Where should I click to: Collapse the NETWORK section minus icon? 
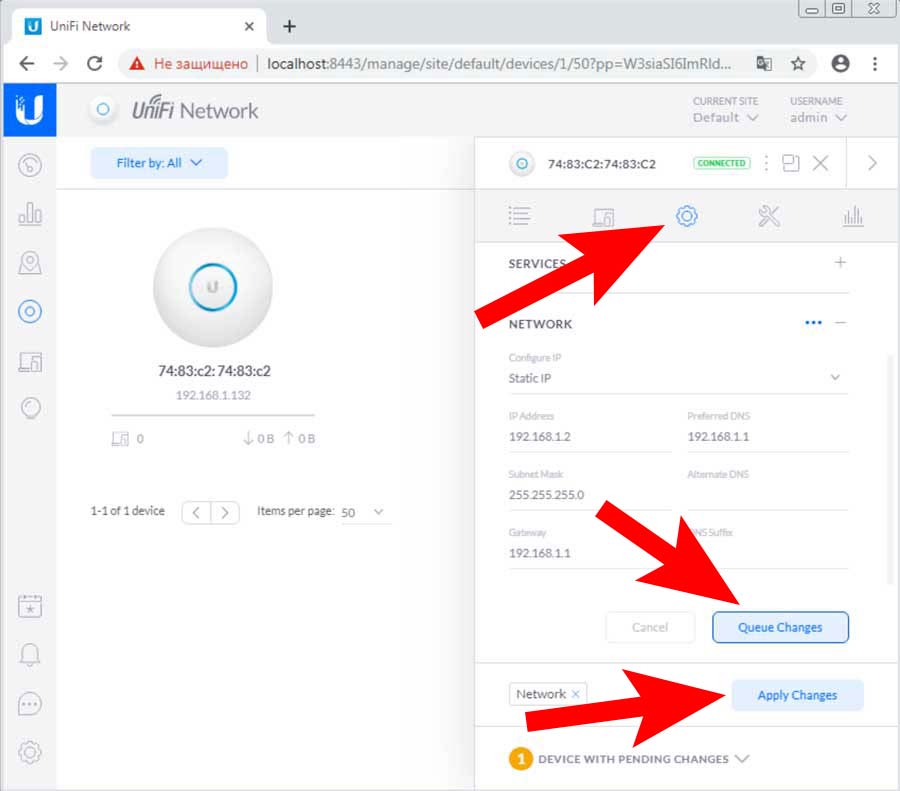tap(840, 323)
